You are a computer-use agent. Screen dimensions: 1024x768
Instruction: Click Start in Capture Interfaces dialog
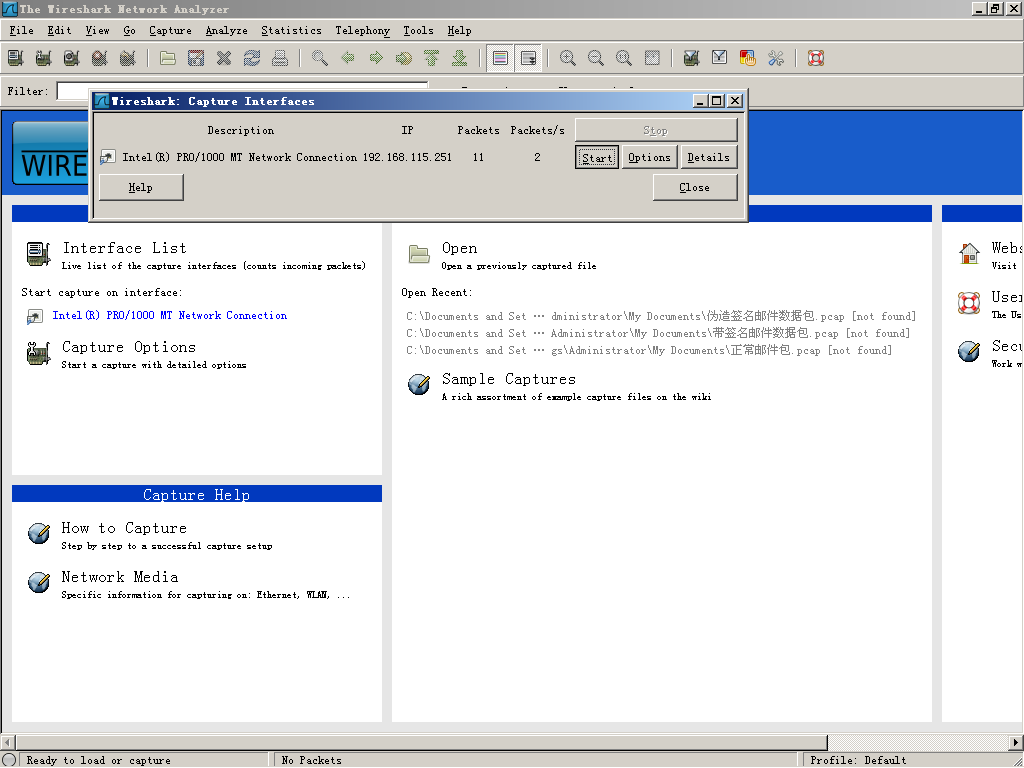pyautogui.click(x=597, y=157)
